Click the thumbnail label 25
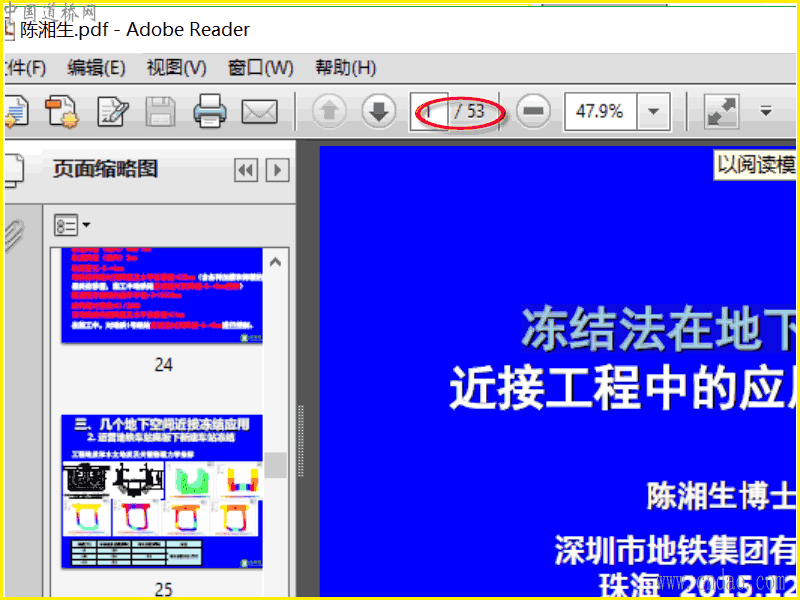This screenshot has height=600, width=800. (163, 589)
